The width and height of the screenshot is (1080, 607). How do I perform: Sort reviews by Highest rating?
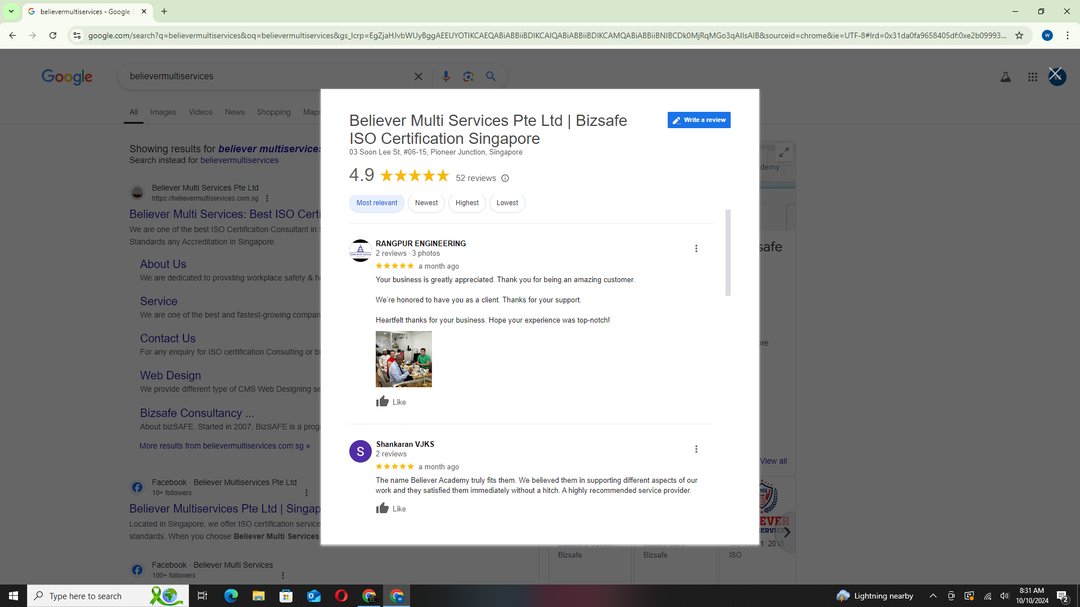click(x=467, y=203)
